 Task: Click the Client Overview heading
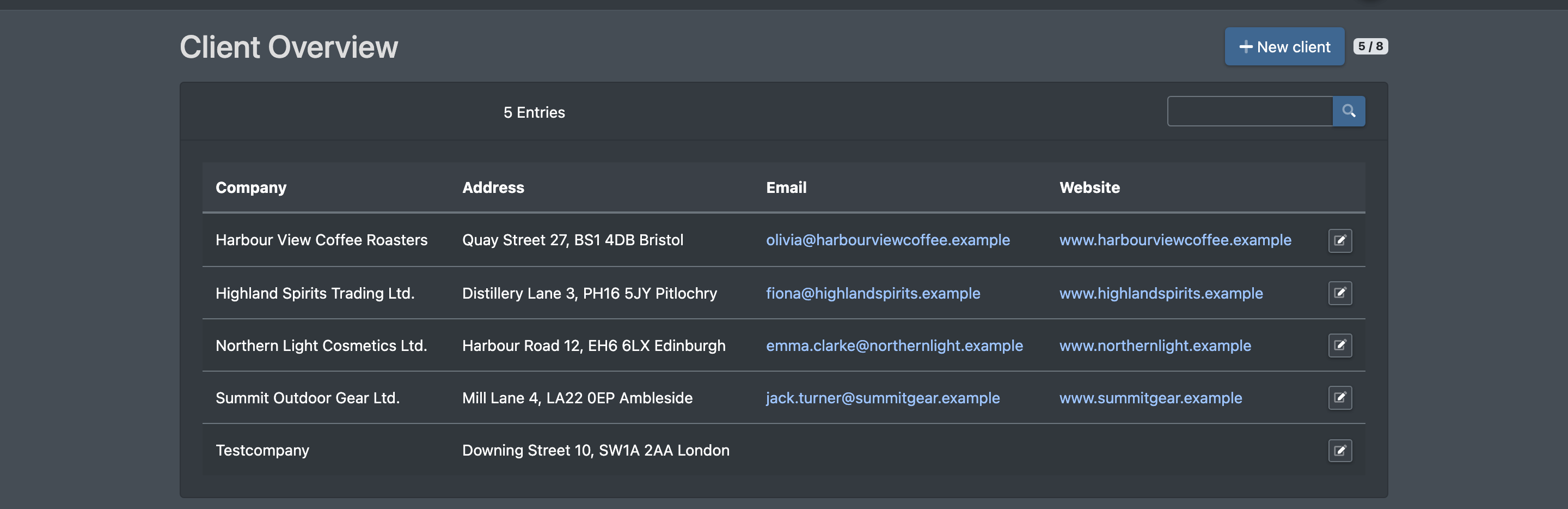289,47
